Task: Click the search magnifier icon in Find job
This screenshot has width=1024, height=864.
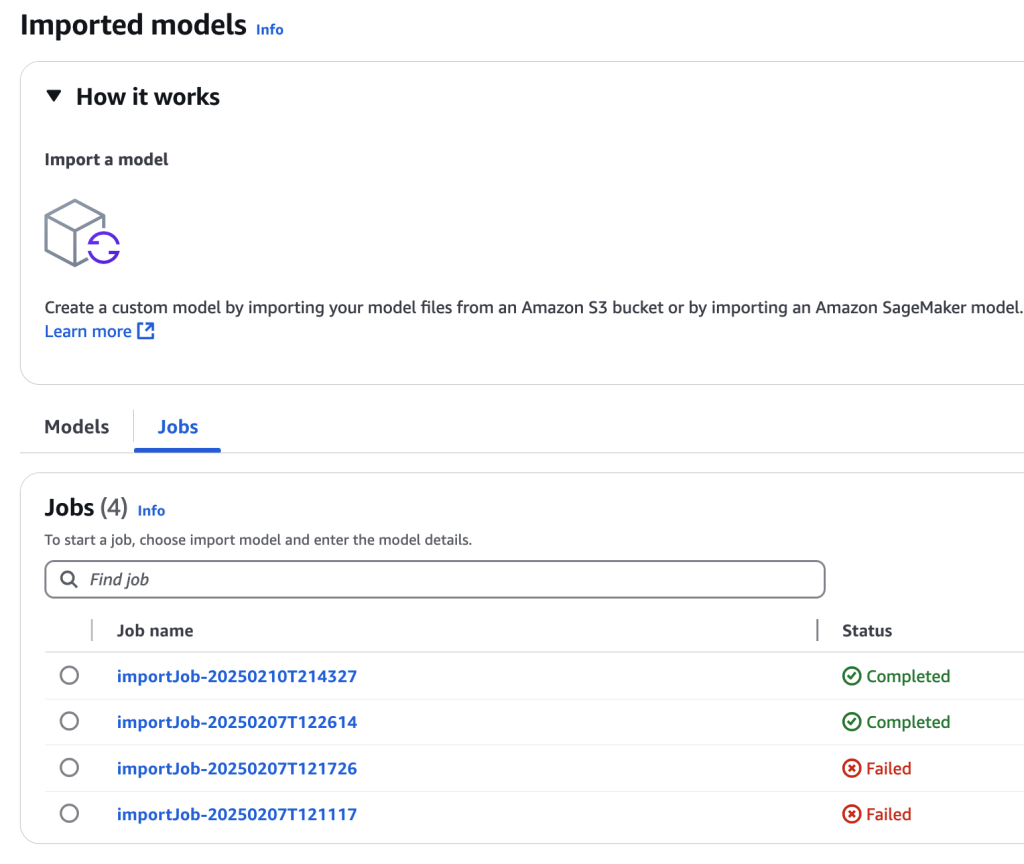Action: (69, 579)
